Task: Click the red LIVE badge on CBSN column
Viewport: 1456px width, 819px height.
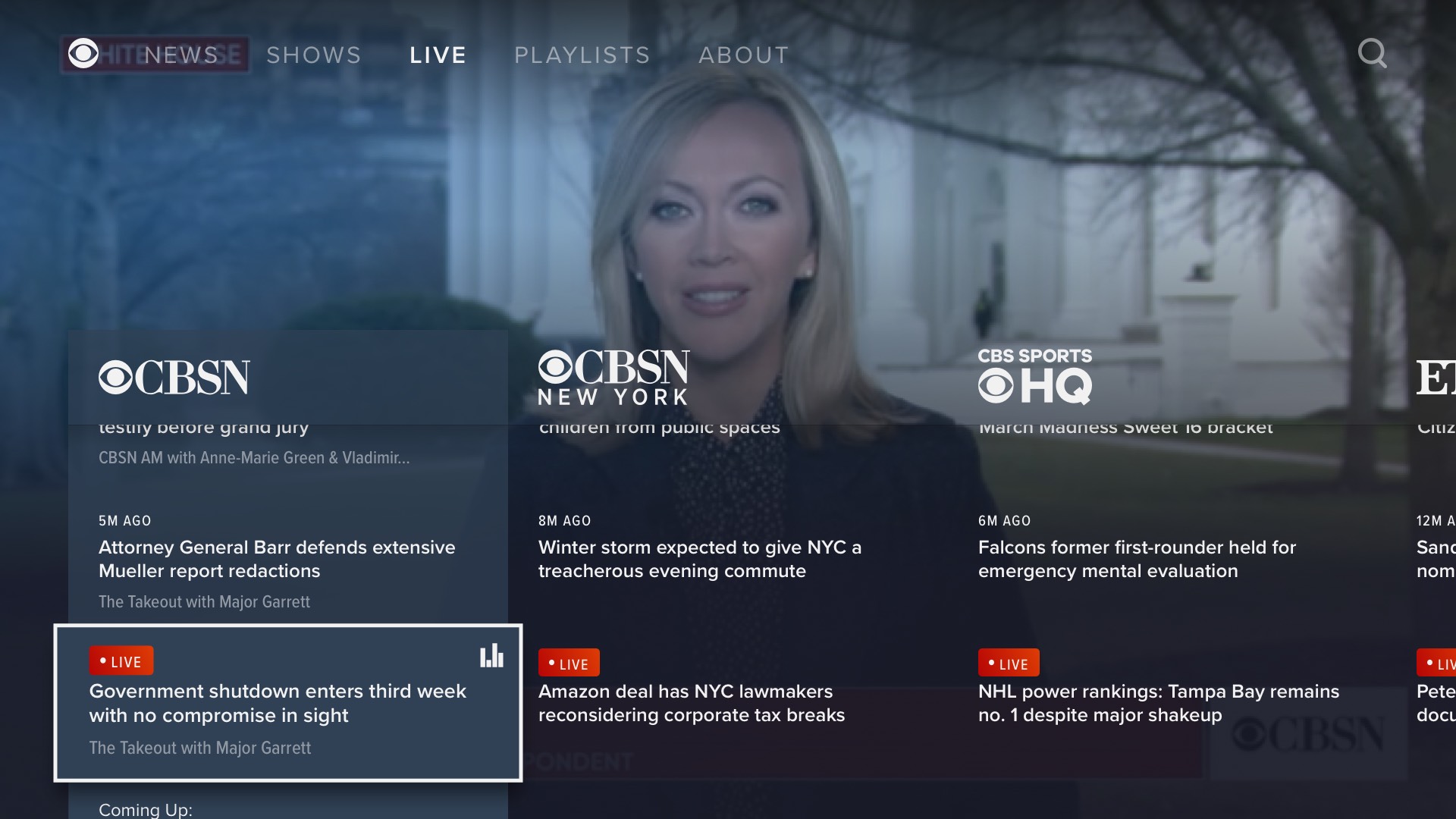Action: 121,661
